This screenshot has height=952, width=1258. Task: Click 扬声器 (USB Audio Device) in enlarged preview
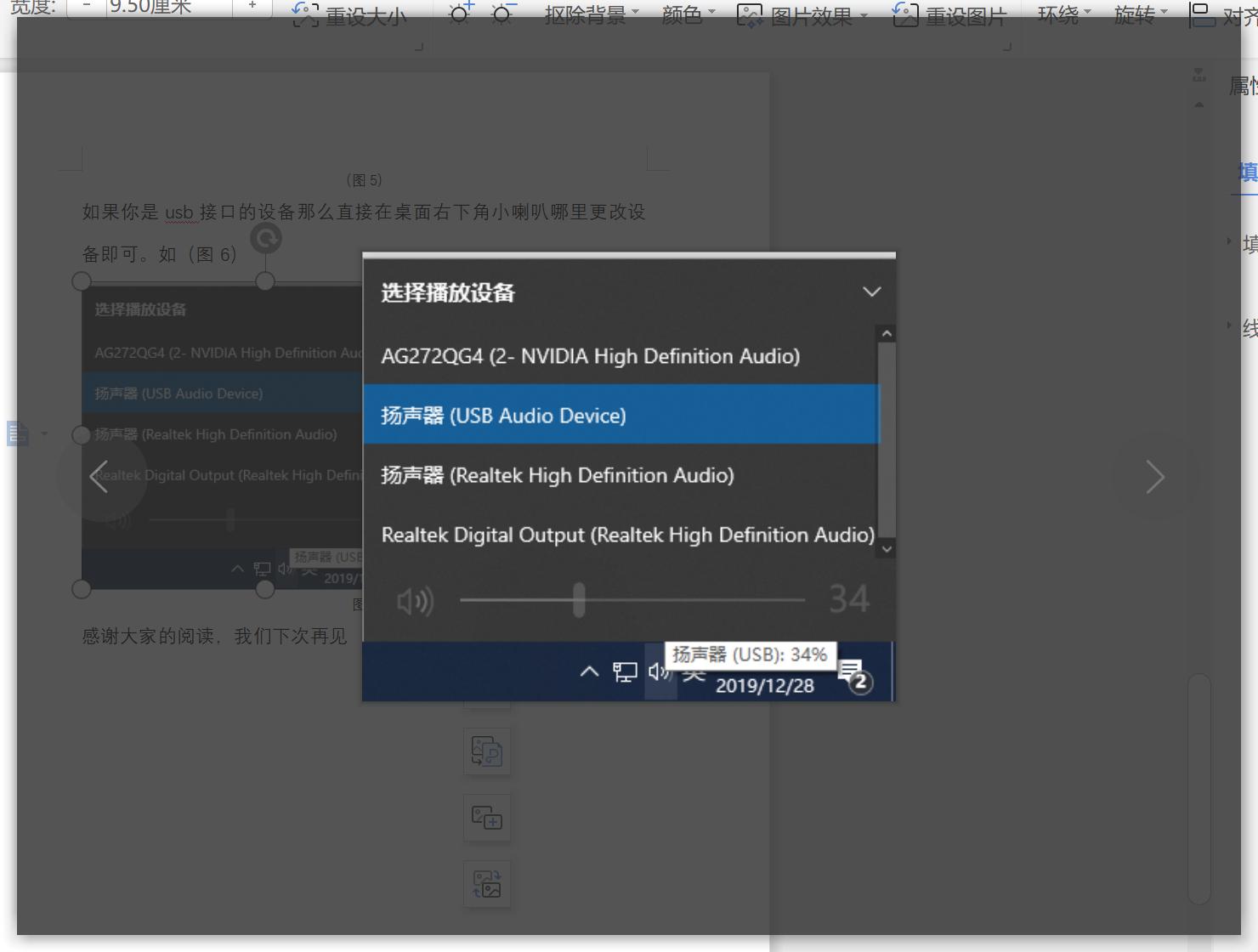621,415
